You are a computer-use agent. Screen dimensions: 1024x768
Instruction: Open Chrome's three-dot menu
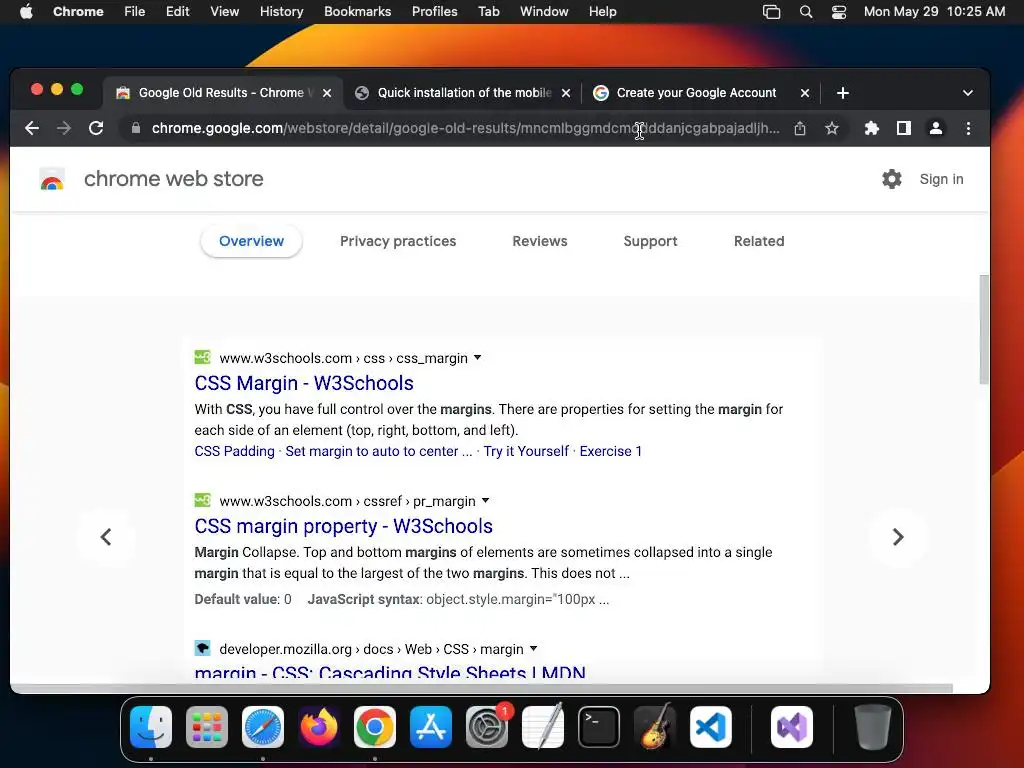968,129
